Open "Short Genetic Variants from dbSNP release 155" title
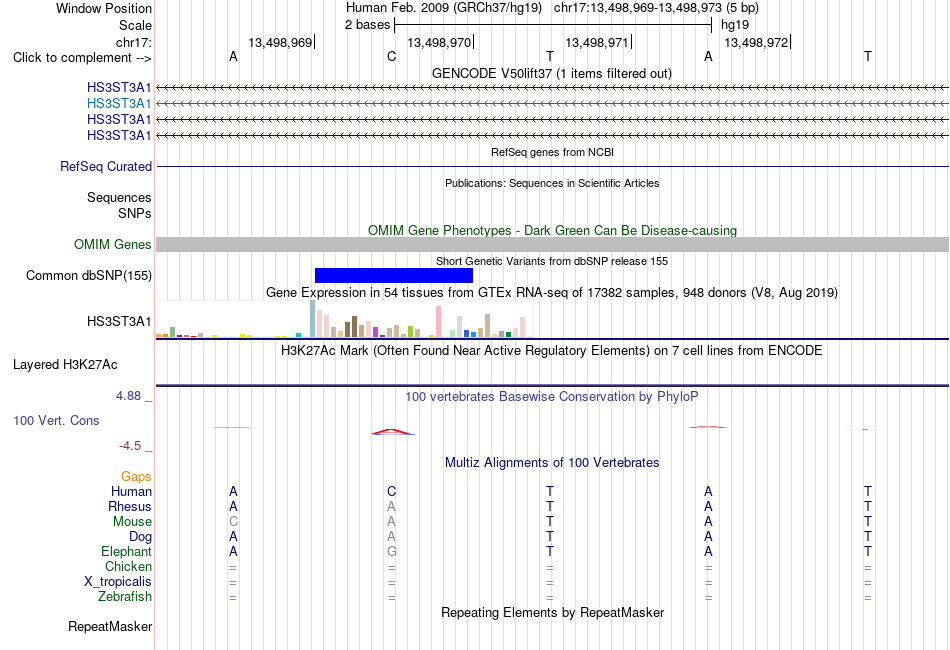This screenshot has width=950, height=650. 552,261
